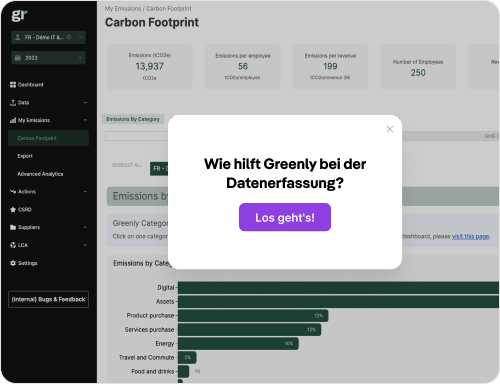500x384 pixels.
Task: Select the Emissions By Category tab
Action: point(133,119)
